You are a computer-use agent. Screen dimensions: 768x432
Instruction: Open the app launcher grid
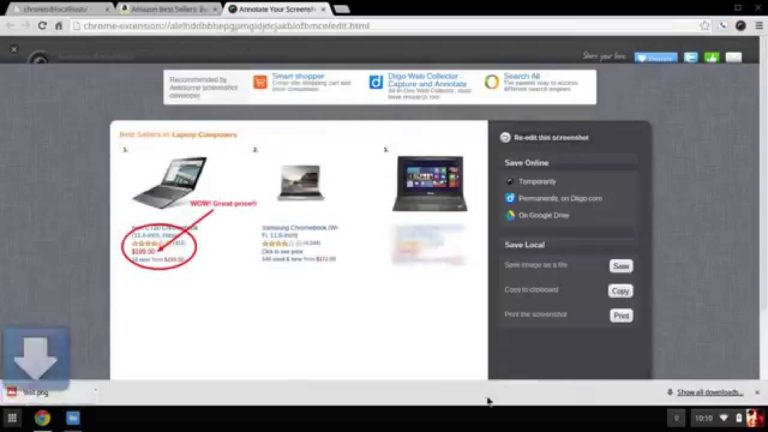(x=12, y=418)
